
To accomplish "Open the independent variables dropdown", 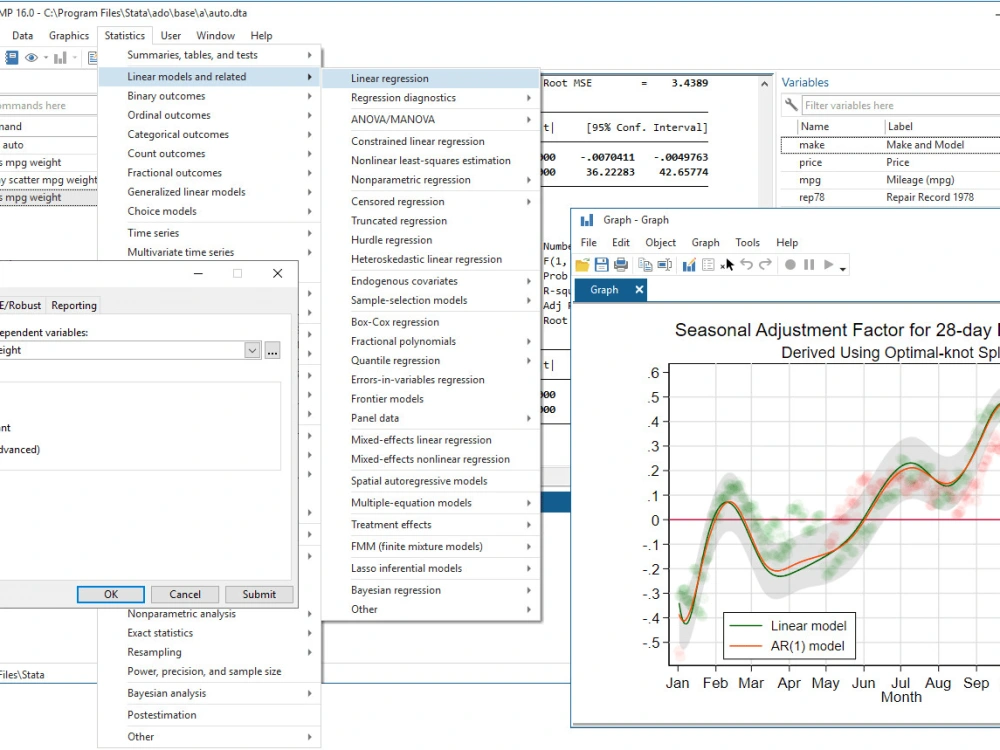I will click(x=252, y=350).
